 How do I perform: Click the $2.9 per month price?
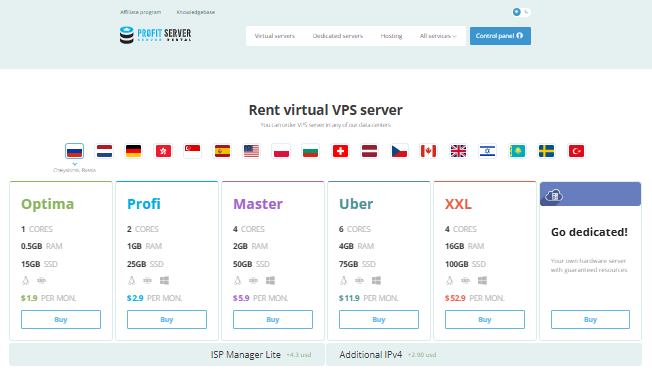click(155, 298)
